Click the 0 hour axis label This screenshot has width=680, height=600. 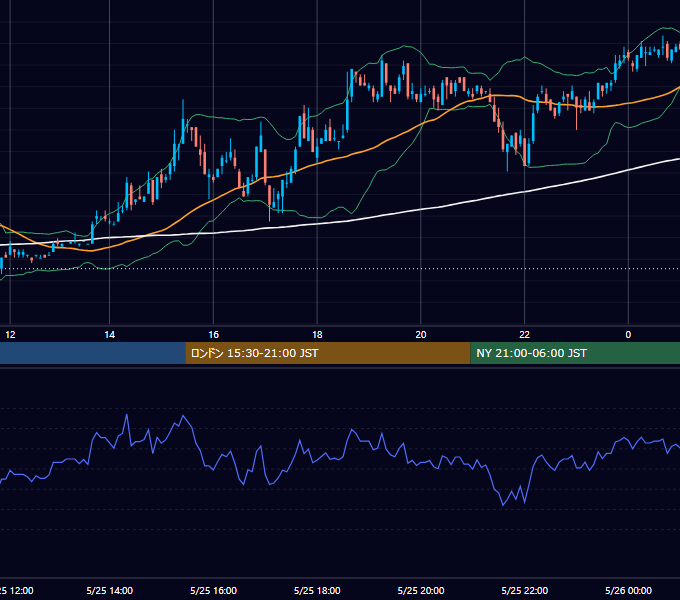pyautogui.click(x=628, y=335)
